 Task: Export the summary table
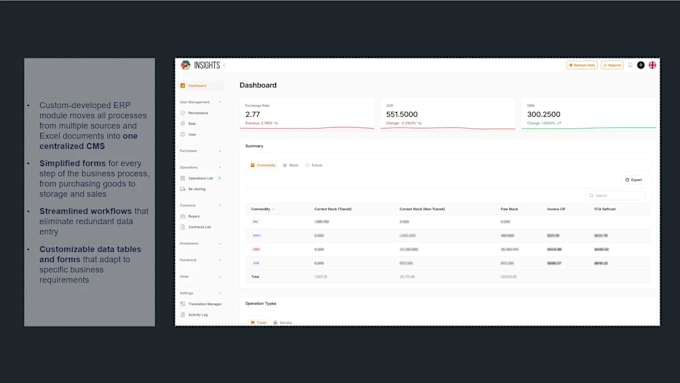click(634, 180)
